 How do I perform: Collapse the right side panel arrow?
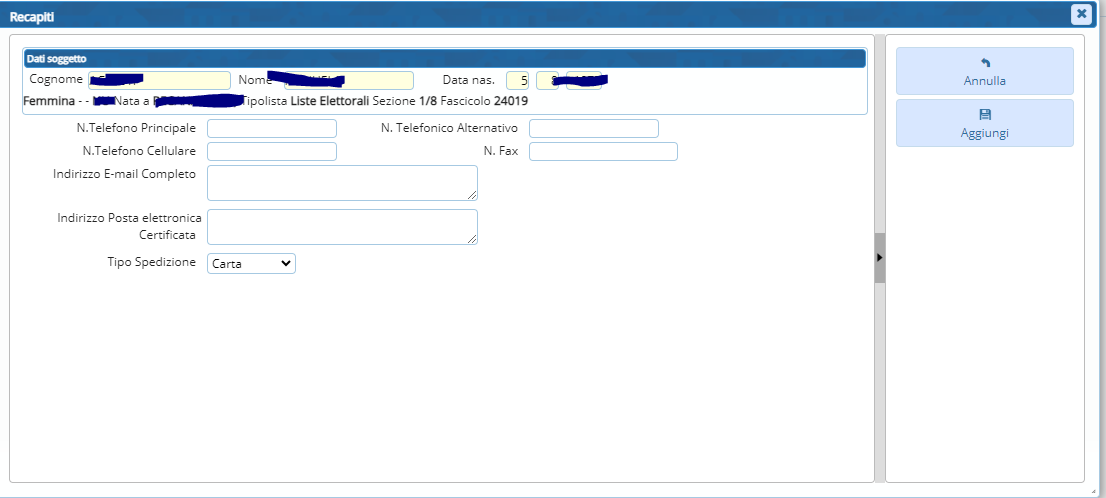point(879,258)
